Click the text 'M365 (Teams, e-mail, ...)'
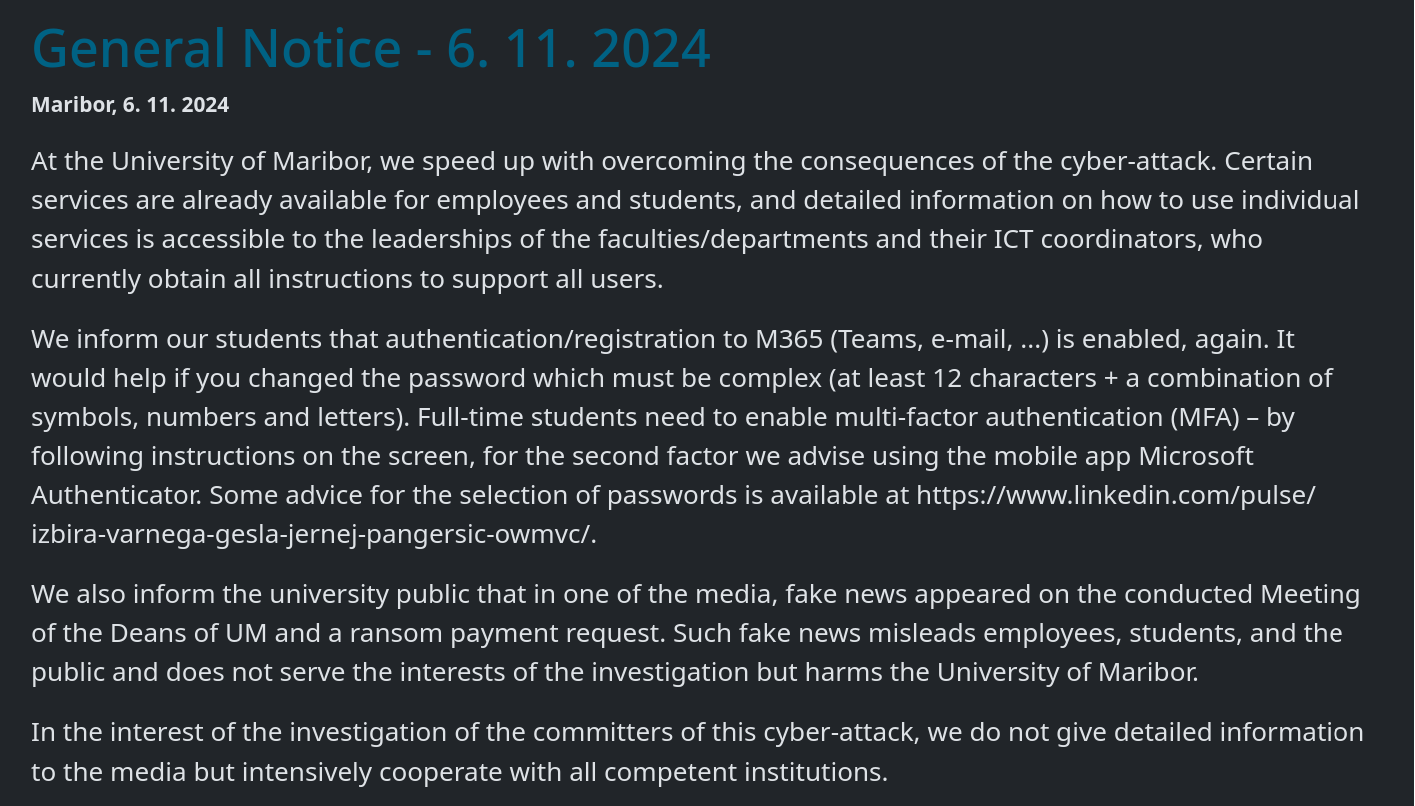This screenshot has height=806, width=1415. (900, 340)
